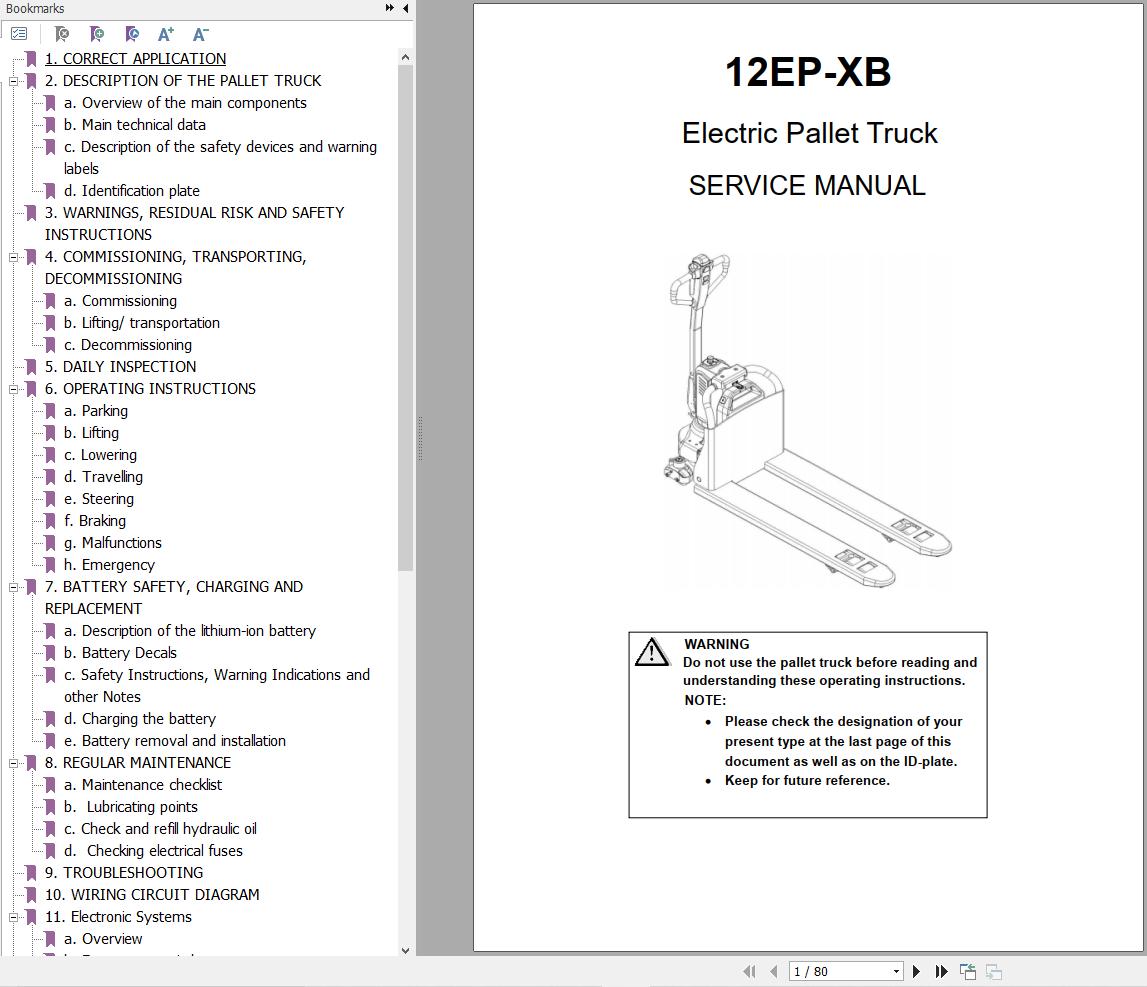Click the ensure bookmark visibility icon
Viewport: 1147px width, 987px height.
pyautogui.click(x=131, y=33)
